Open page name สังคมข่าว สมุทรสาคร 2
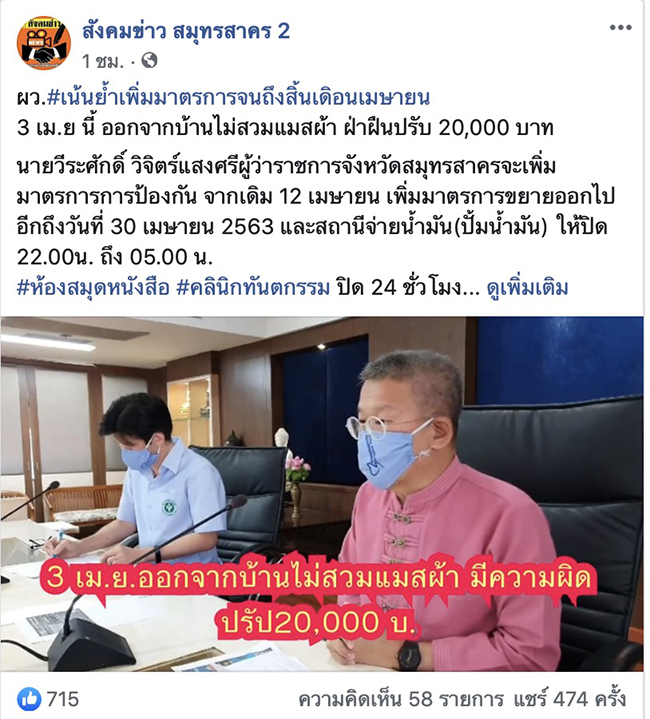The width and height of the screenshot is (650, 719). (186, 31)
